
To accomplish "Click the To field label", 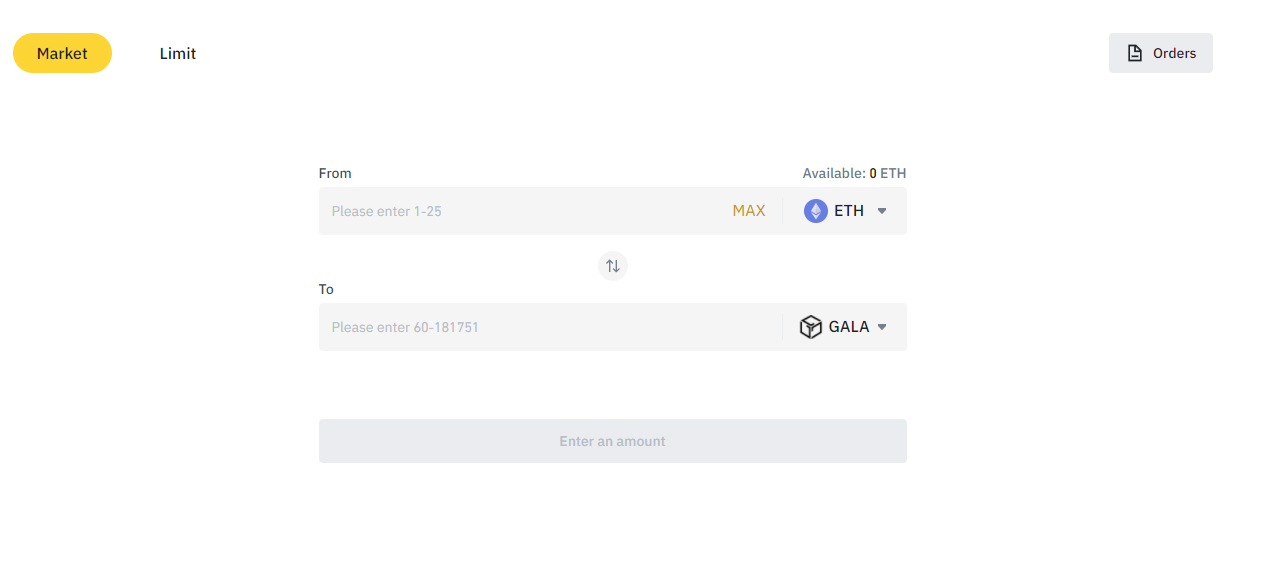I will (326, 289).
